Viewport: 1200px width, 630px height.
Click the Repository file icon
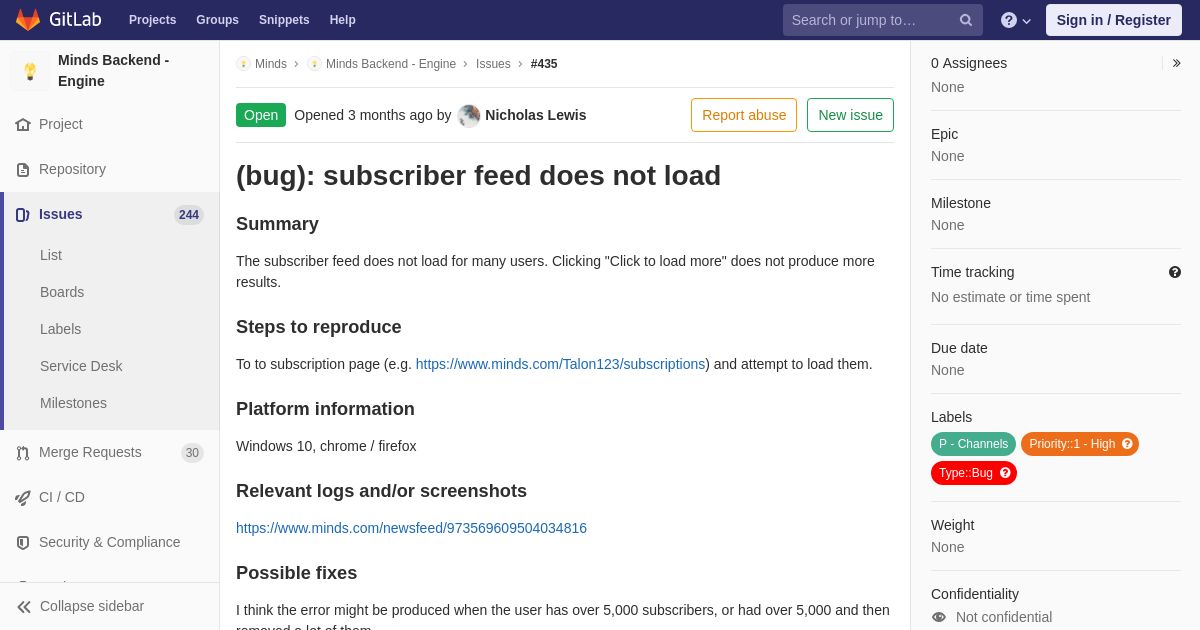[23, 170]
